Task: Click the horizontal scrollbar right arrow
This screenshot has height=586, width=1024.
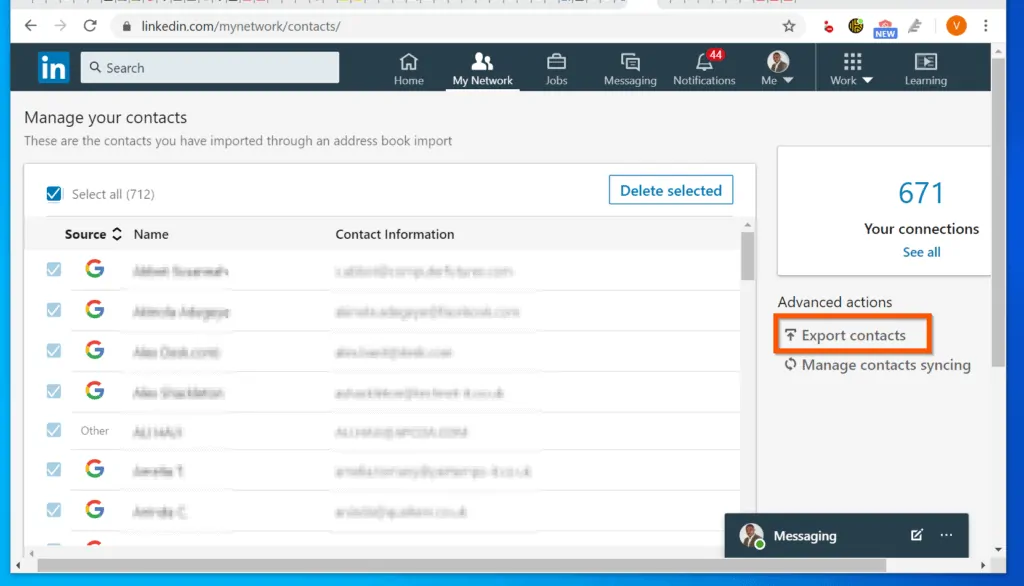Action: point(983,566)
